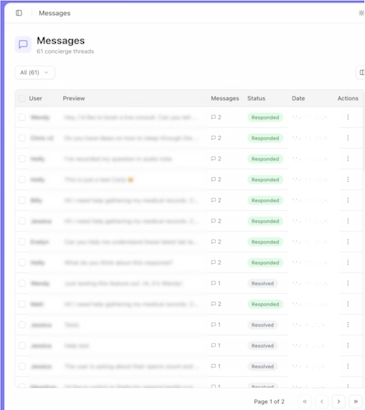Screen dimensions: 365x410
Task: Open actions menu for Jessica's 'Tests' row
Action: pos(348,325)
